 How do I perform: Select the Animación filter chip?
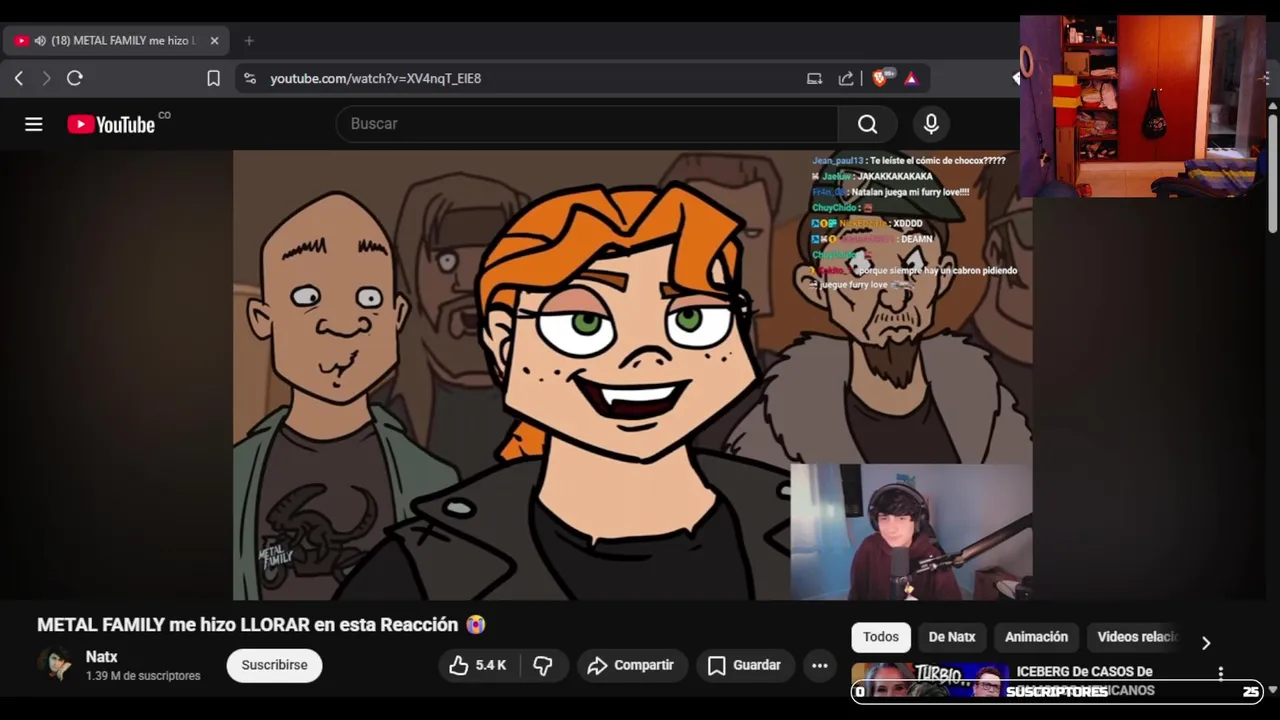coord(1036,637)
